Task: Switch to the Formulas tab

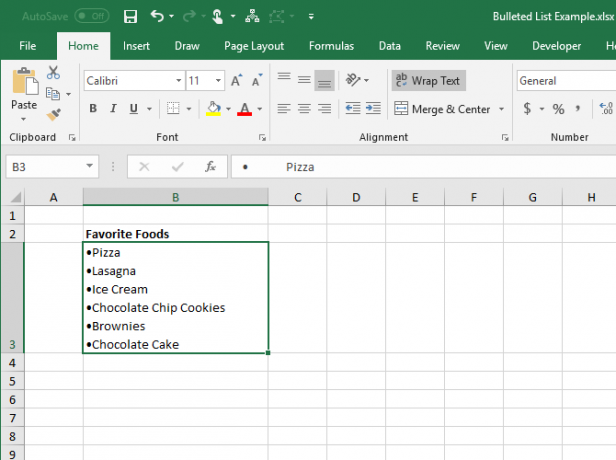Action: point(331,46)
